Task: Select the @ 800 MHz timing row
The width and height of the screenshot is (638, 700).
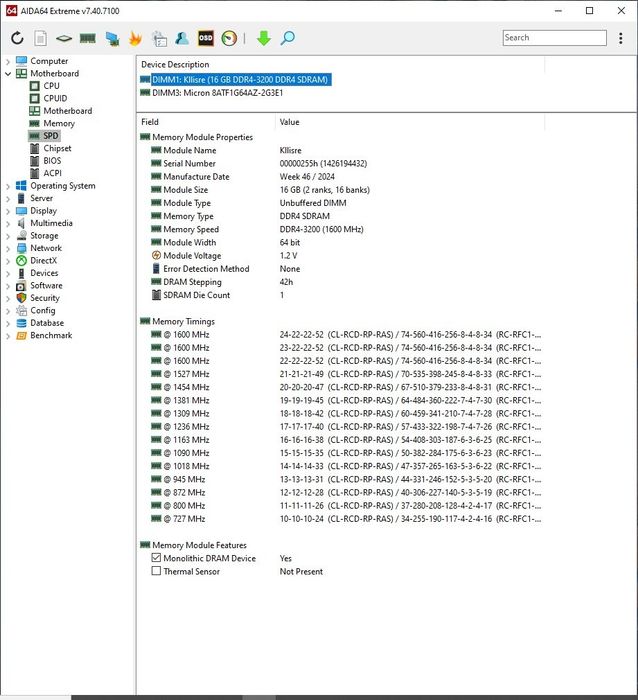Action: click(339, 506)
